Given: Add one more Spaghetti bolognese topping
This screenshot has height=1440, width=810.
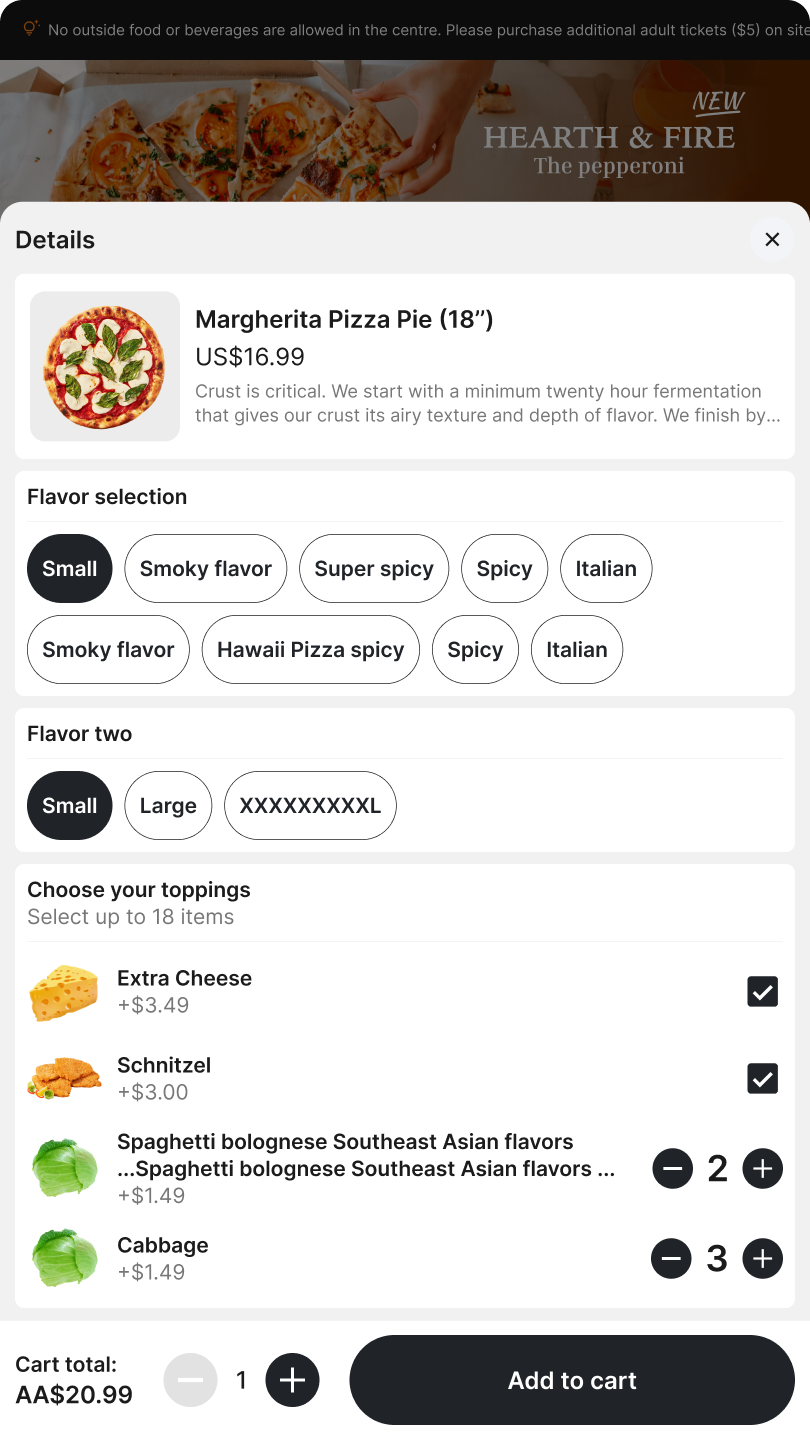Looking at the screenshot, I should 762,1168.
